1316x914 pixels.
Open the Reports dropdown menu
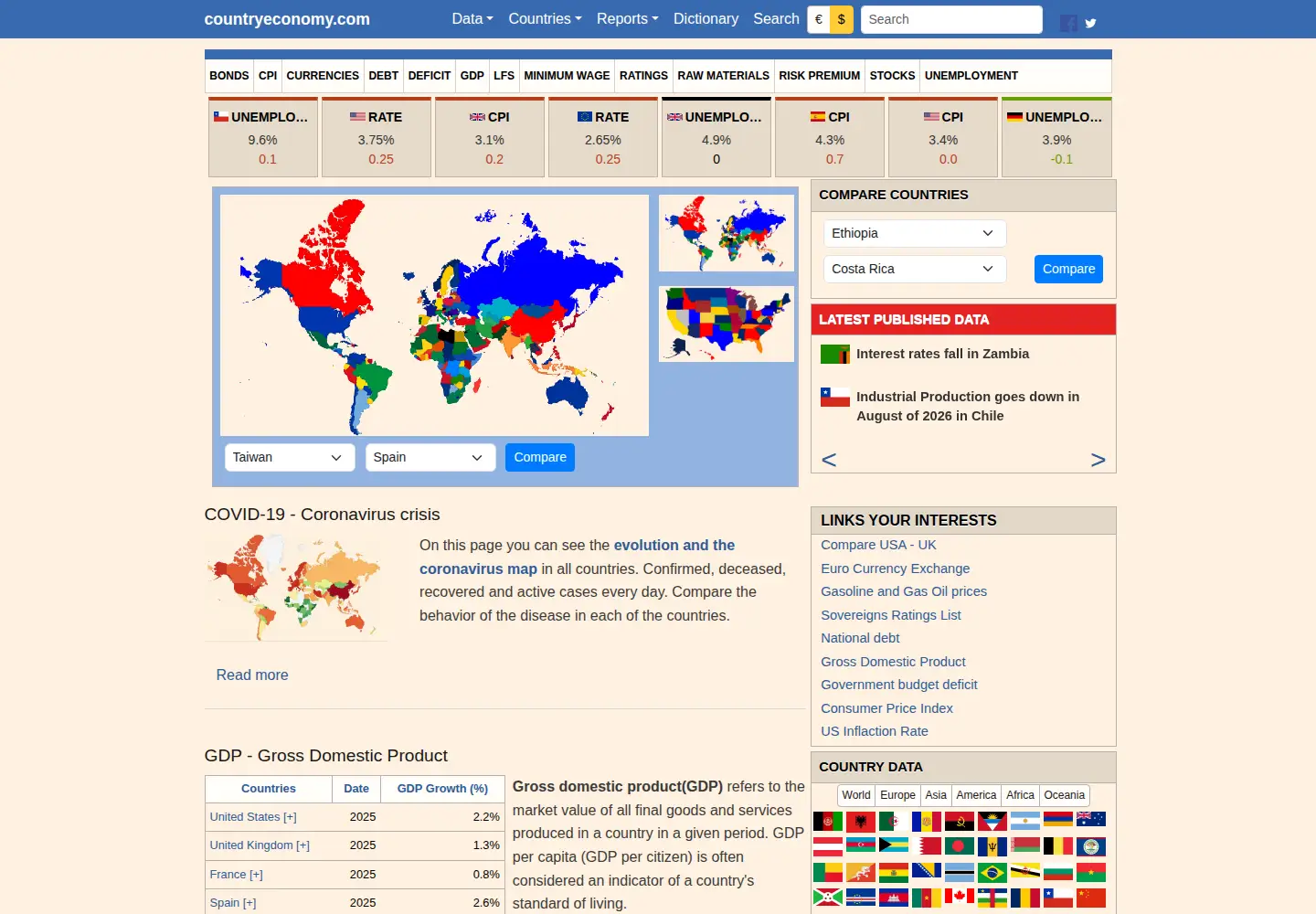627,19
